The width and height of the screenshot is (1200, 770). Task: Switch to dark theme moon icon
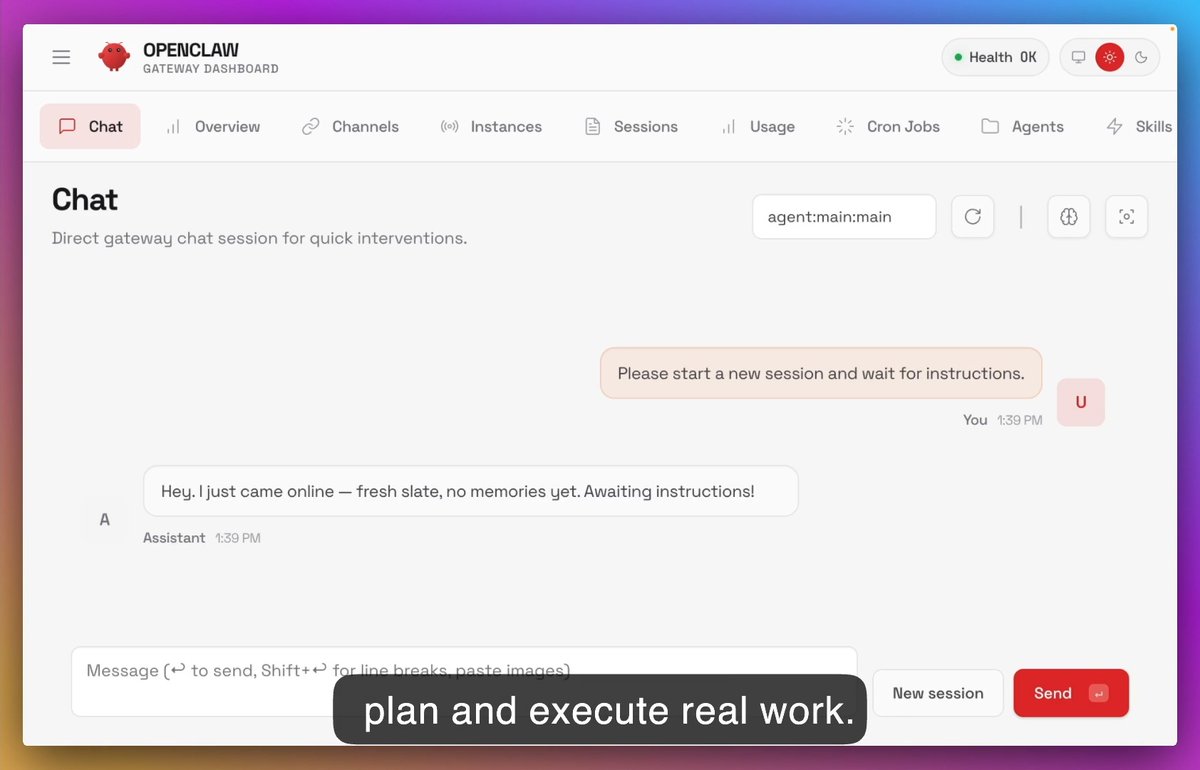[1141, 57]
